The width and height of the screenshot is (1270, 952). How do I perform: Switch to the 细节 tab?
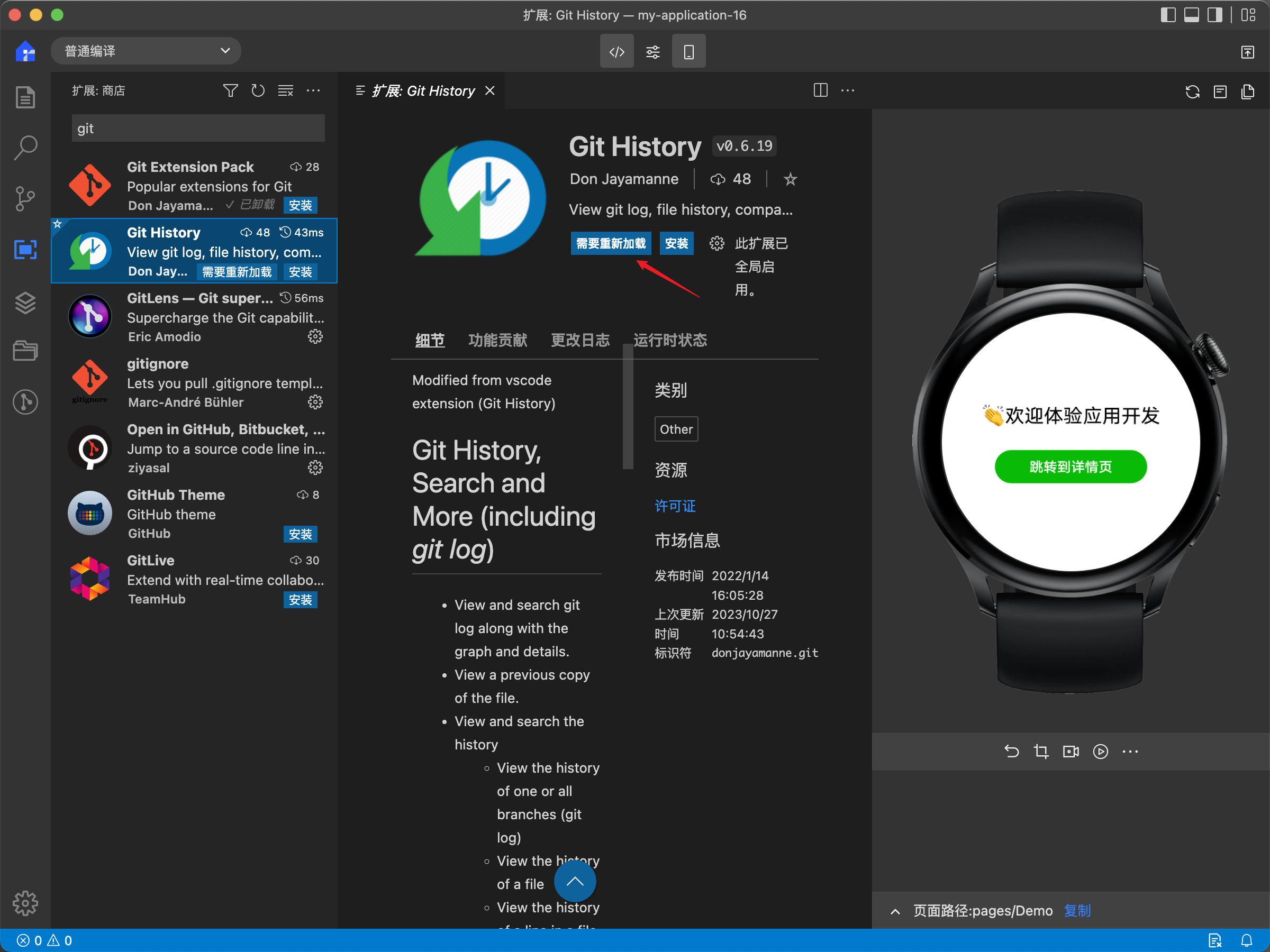tap(430, 340)
